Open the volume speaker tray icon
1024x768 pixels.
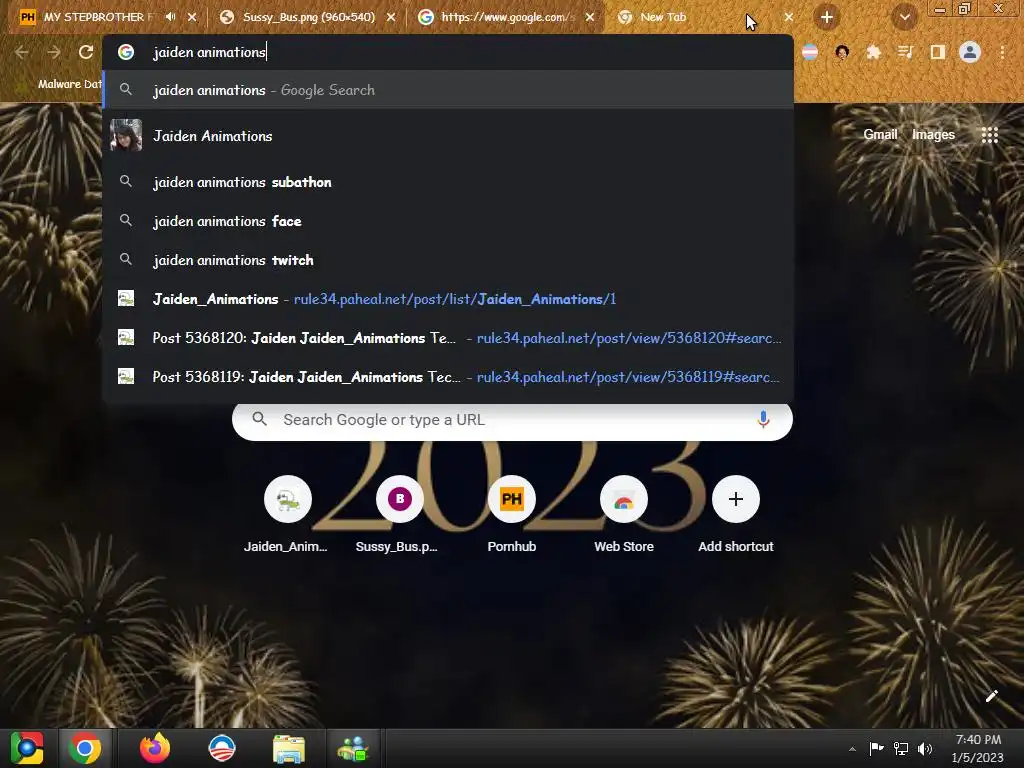click(925, 749)
